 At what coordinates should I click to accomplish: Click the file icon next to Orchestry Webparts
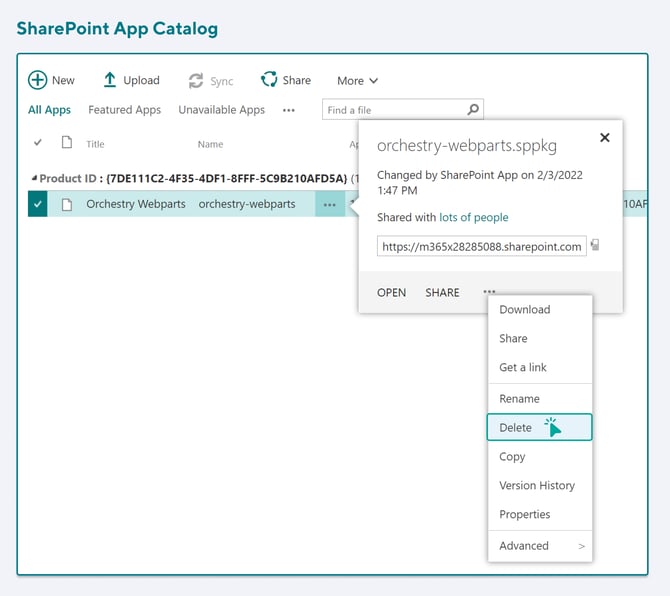point(67,204)
